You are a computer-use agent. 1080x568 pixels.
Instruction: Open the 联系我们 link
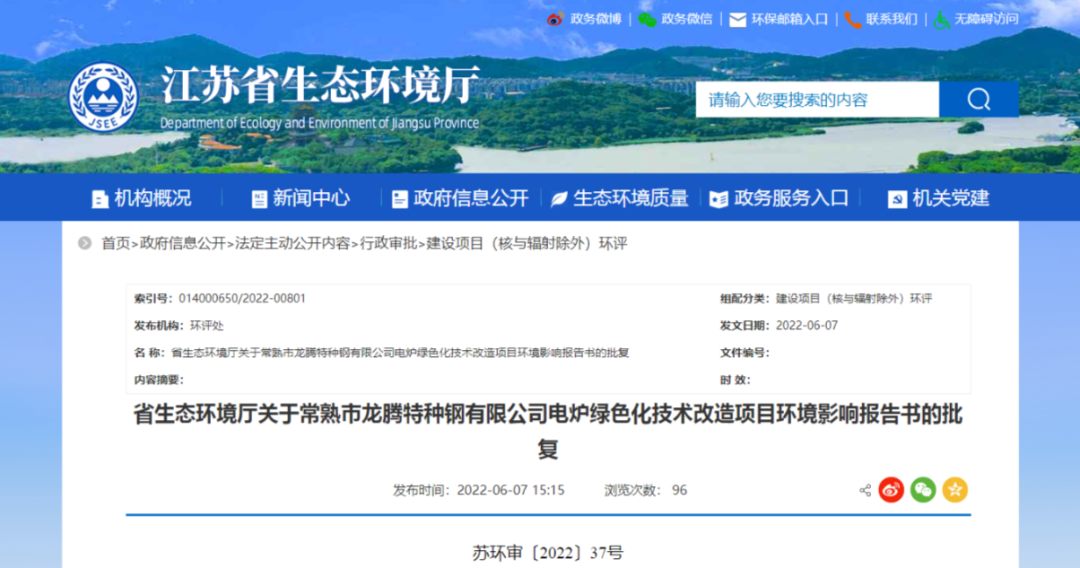tap(891, 19)
